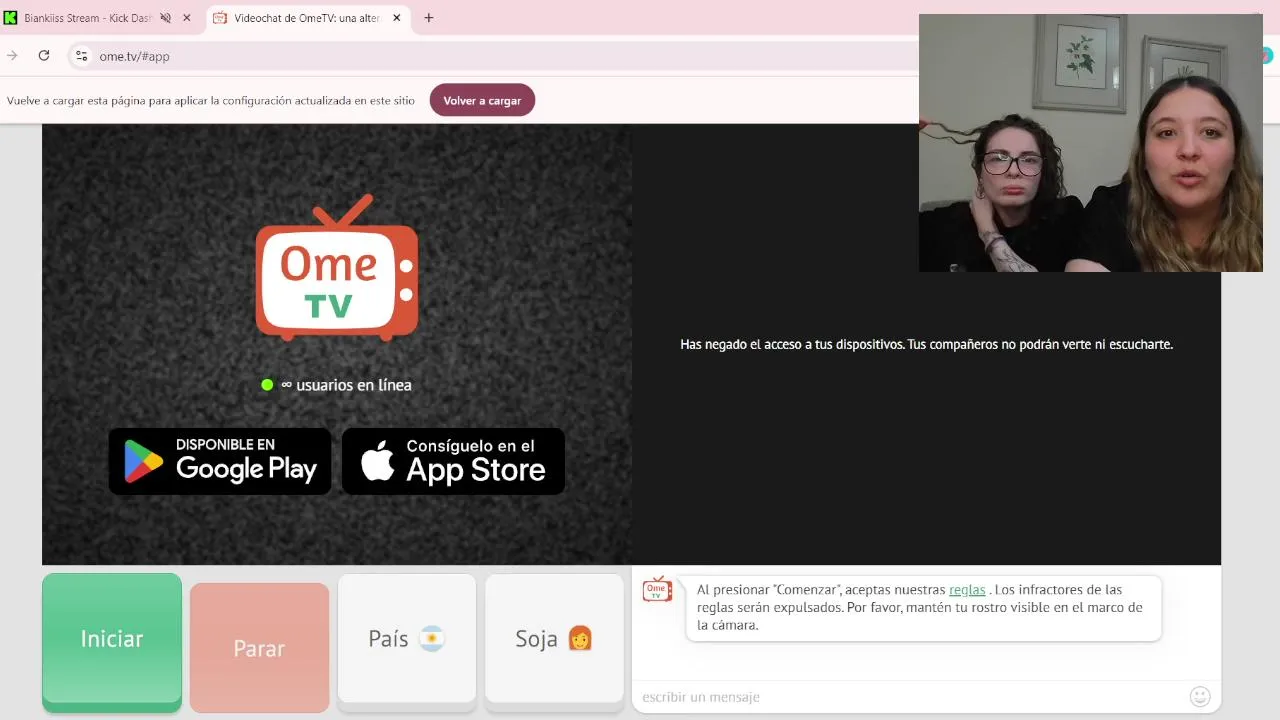The height and width of the screenshot is (720, 1280).
Task: Focus the 'escribir un mensaje' input field
Action: click(x=910, y=696)
